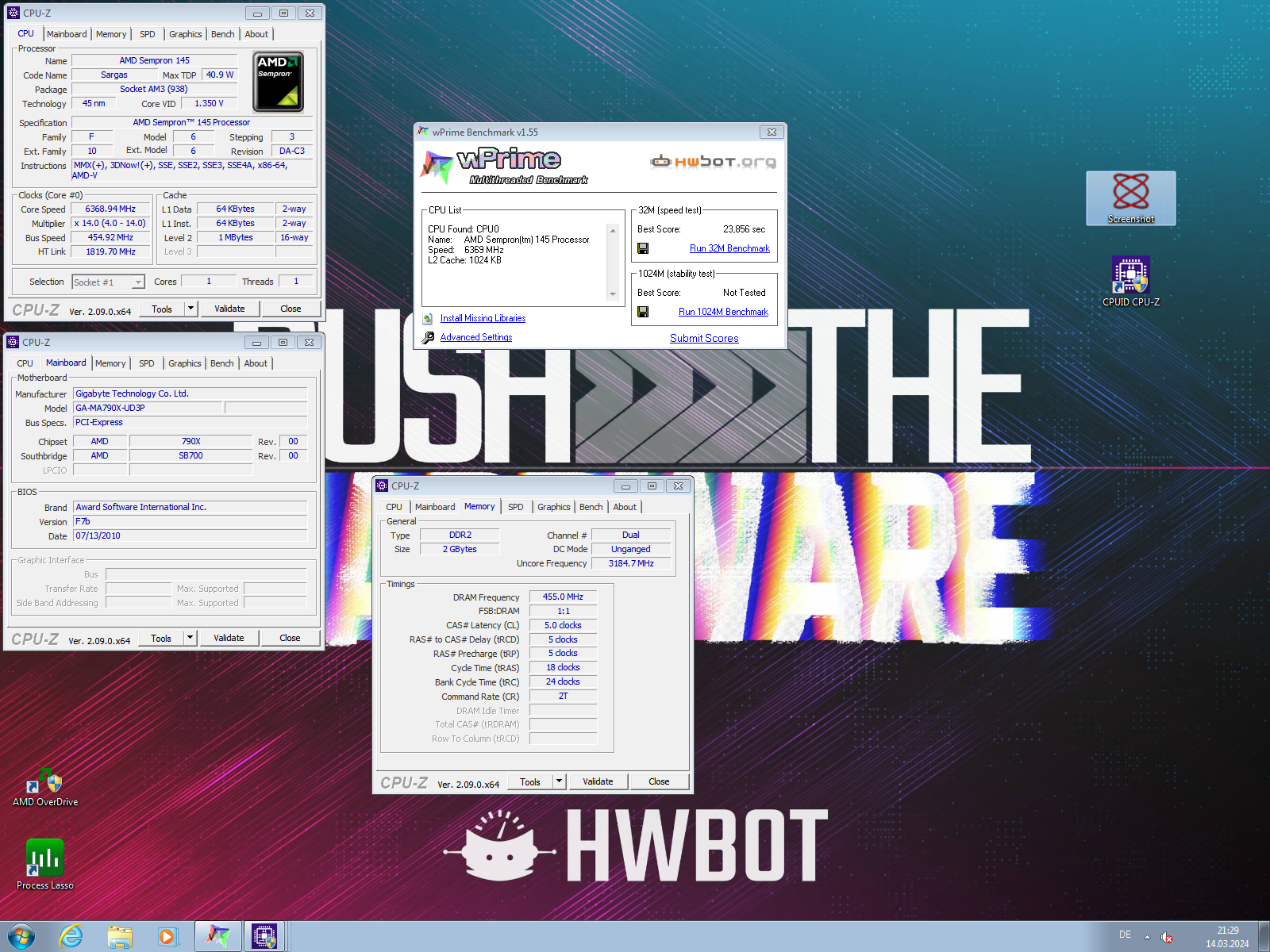Image resolution: width=1270 pixels, height=952 pixels.
Task: Click the AMD Sempron processor logo
Action: (x=278, y=83)
